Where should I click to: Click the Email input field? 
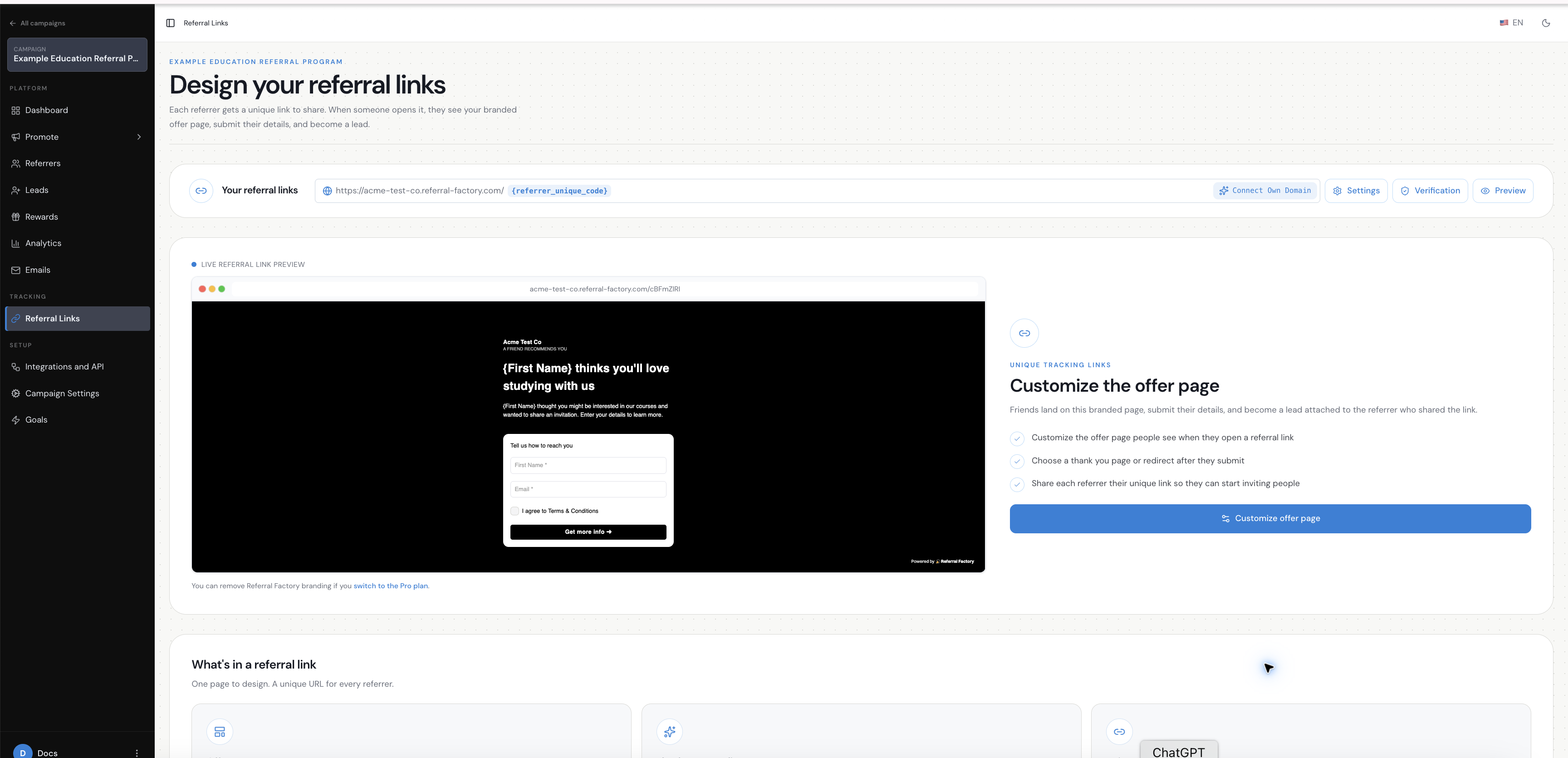click(x=588, y=489)
